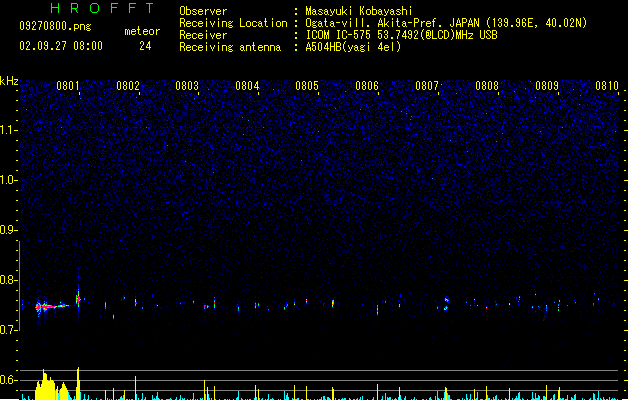Select the filename 09270800.png

[55, 26]
